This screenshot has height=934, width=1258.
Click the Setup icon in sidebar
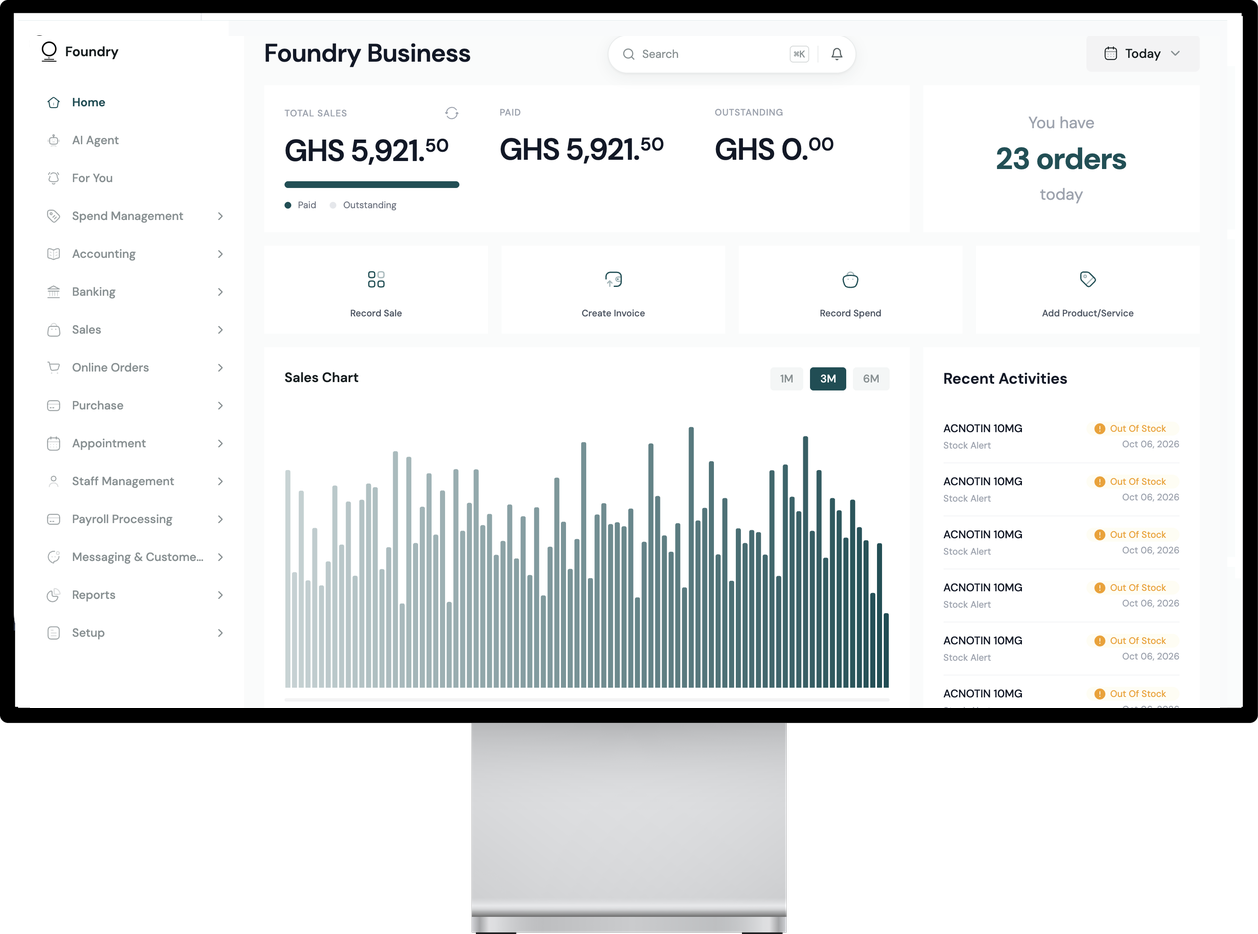(x=54, y=633)
